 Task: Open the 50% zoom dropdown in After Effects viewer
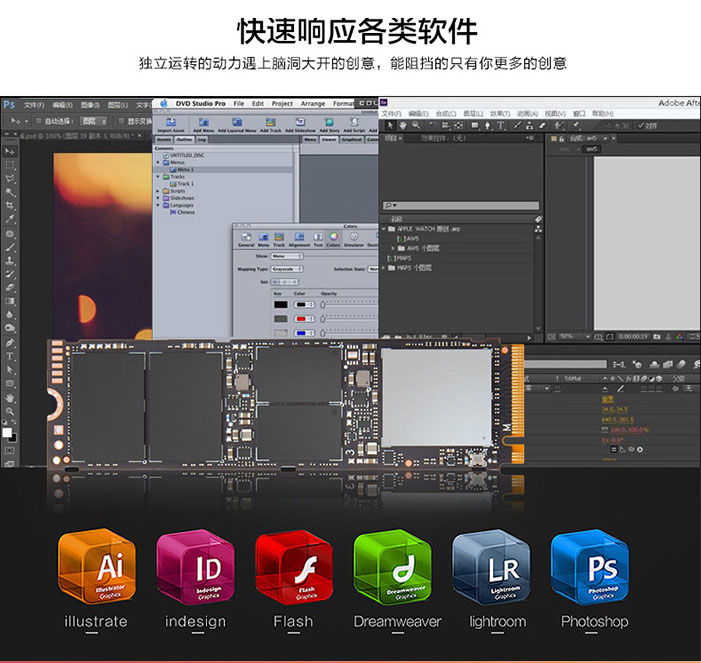575,336
